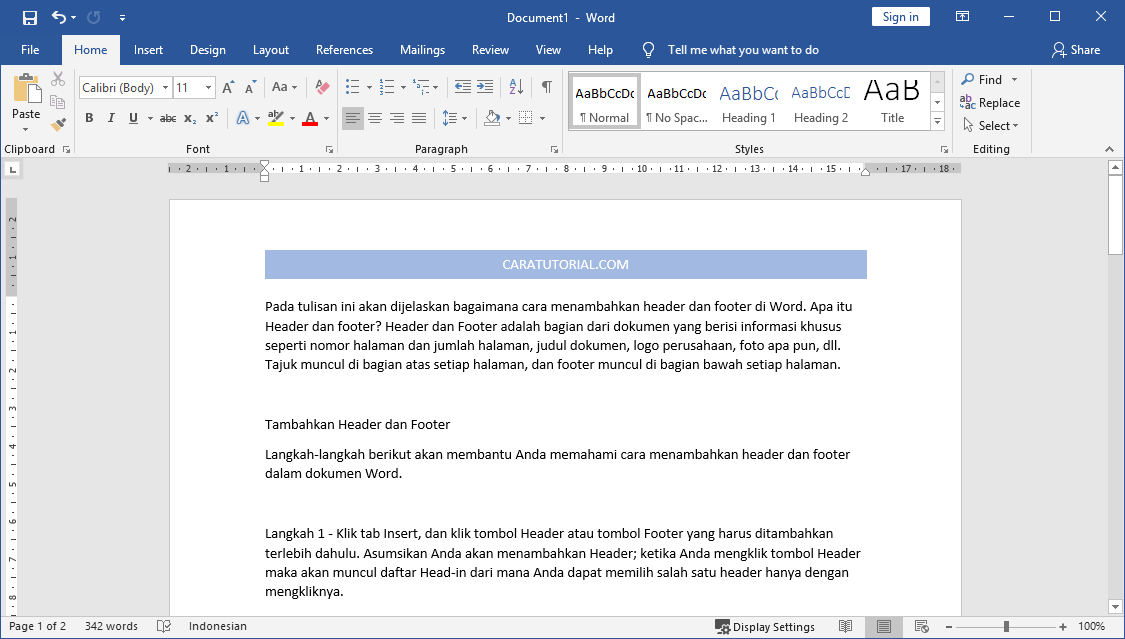Decrease font size with the shrink icon

coord(250,87)
